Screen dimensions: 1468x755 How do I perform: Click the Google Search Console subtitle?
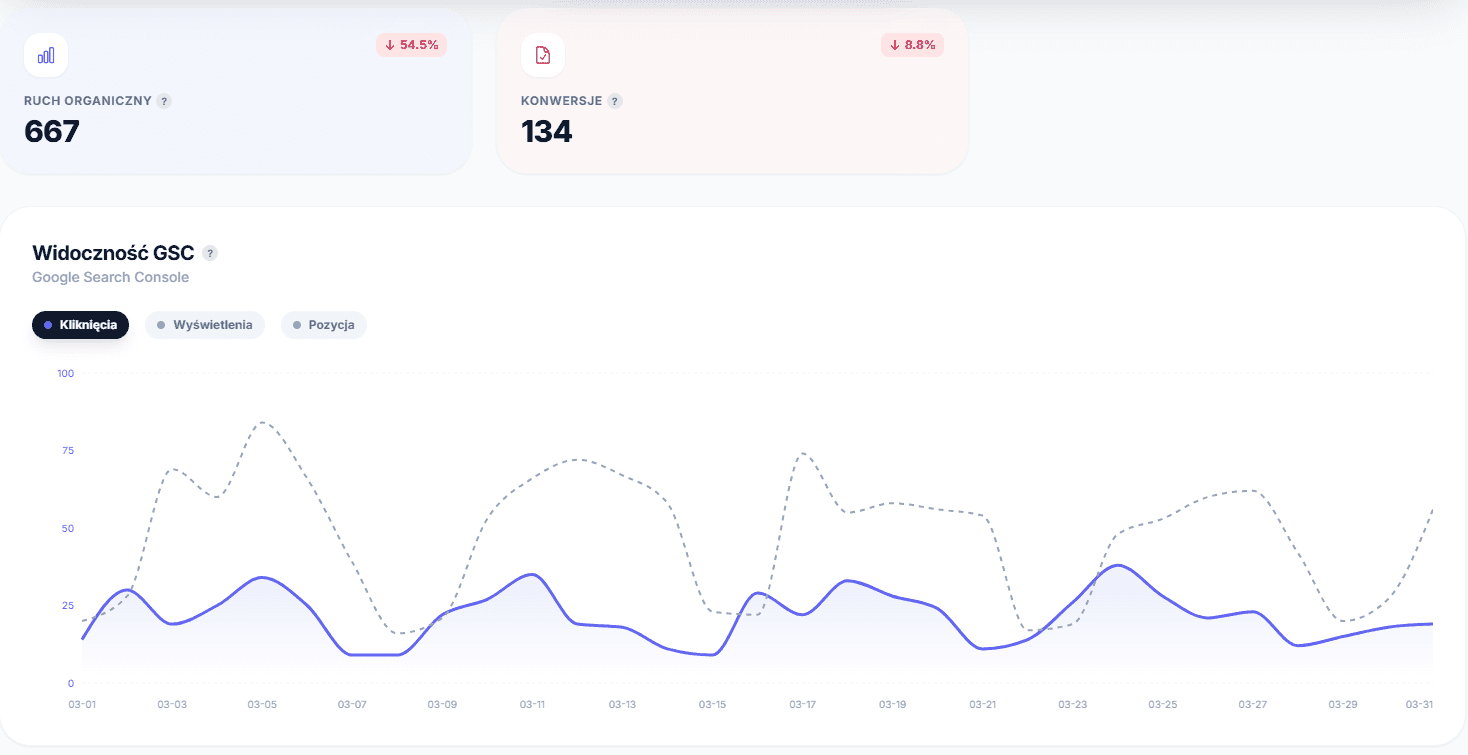click(110, 277)
